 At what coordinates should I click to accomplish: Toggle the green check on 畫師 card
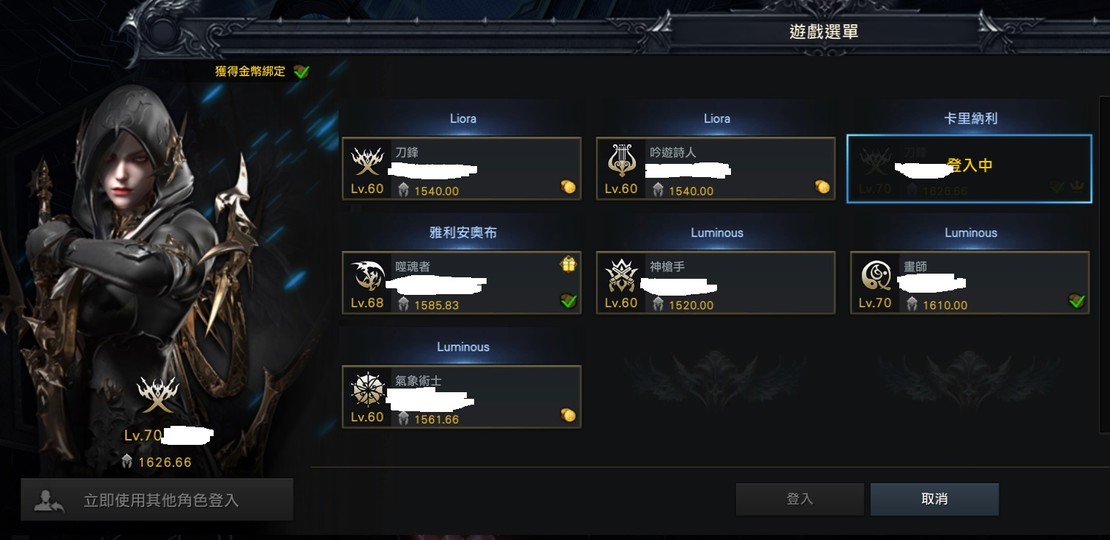tap(1077, 301)
